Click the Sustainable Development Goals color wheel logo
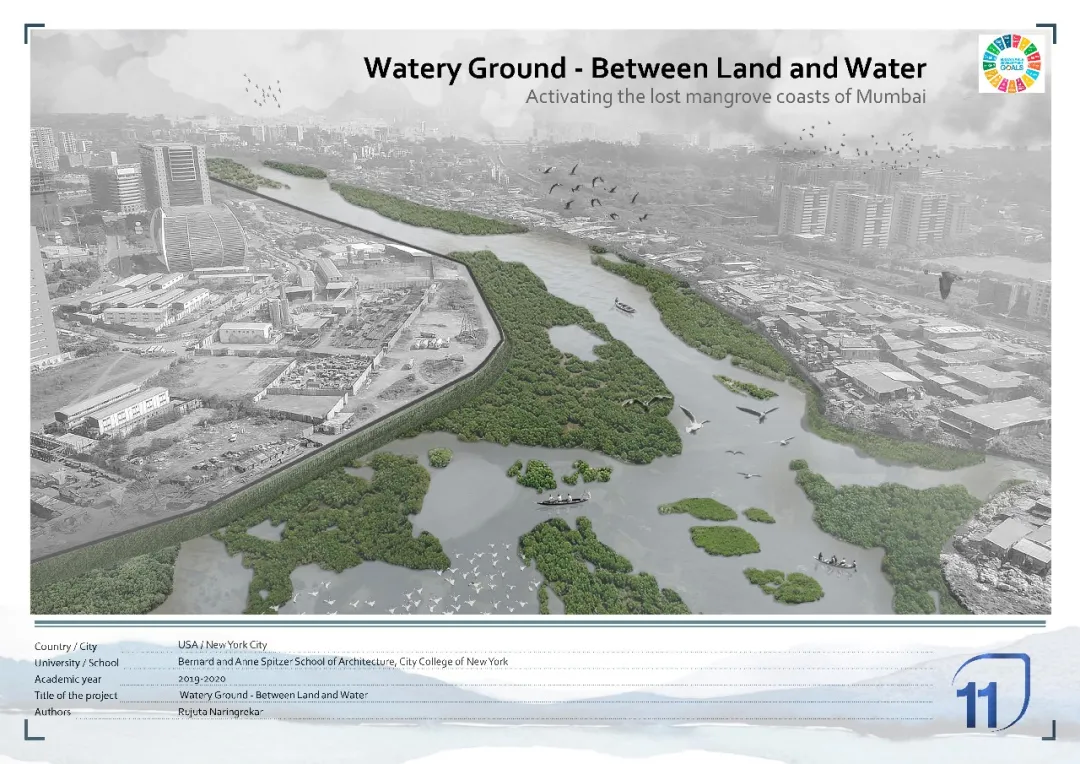The height and width of the screenshot is (764, 1080). (1011, 63)
